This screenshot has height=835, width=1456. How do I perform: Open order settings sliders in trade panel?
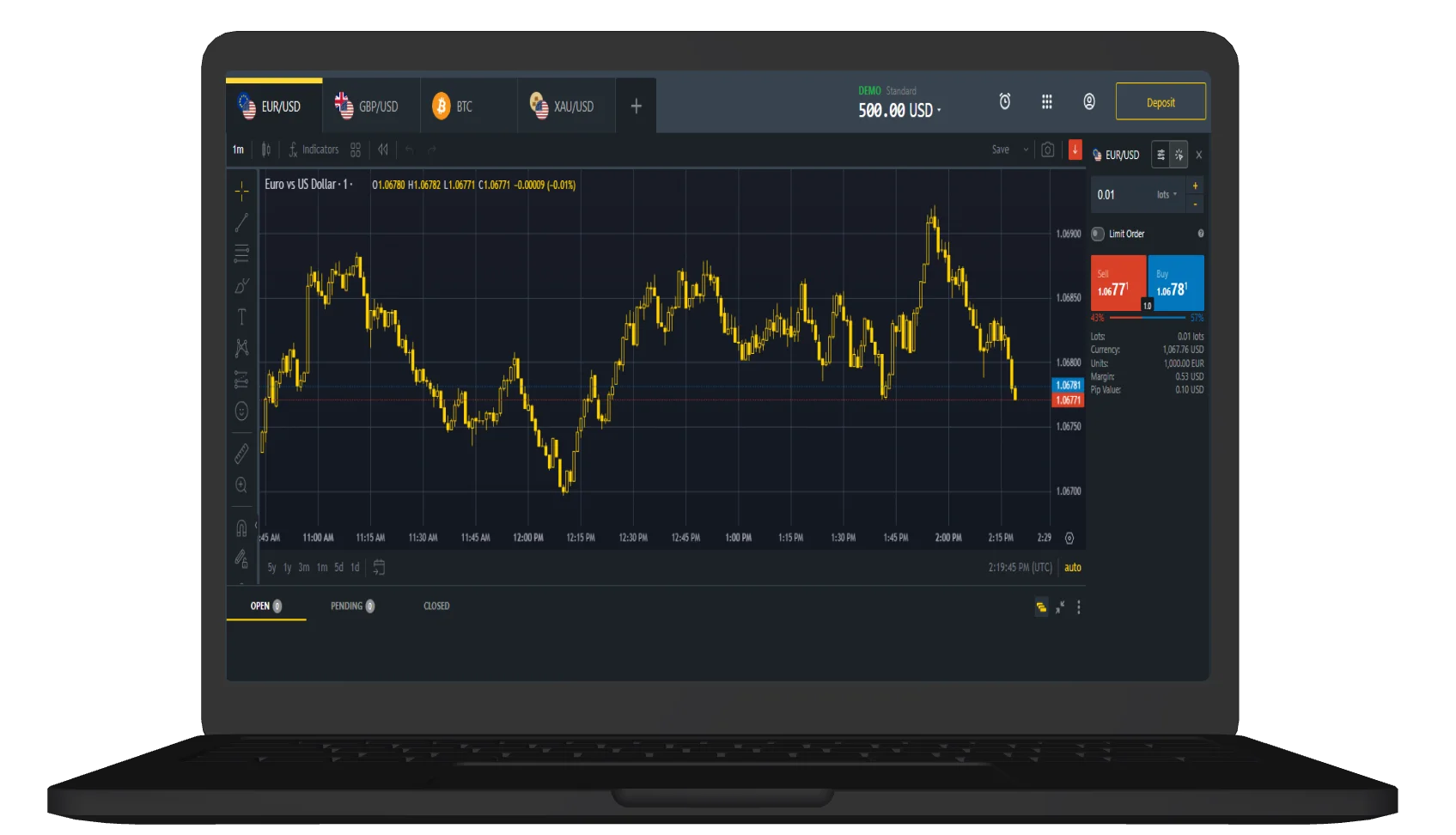click(x=1161, y=155)
